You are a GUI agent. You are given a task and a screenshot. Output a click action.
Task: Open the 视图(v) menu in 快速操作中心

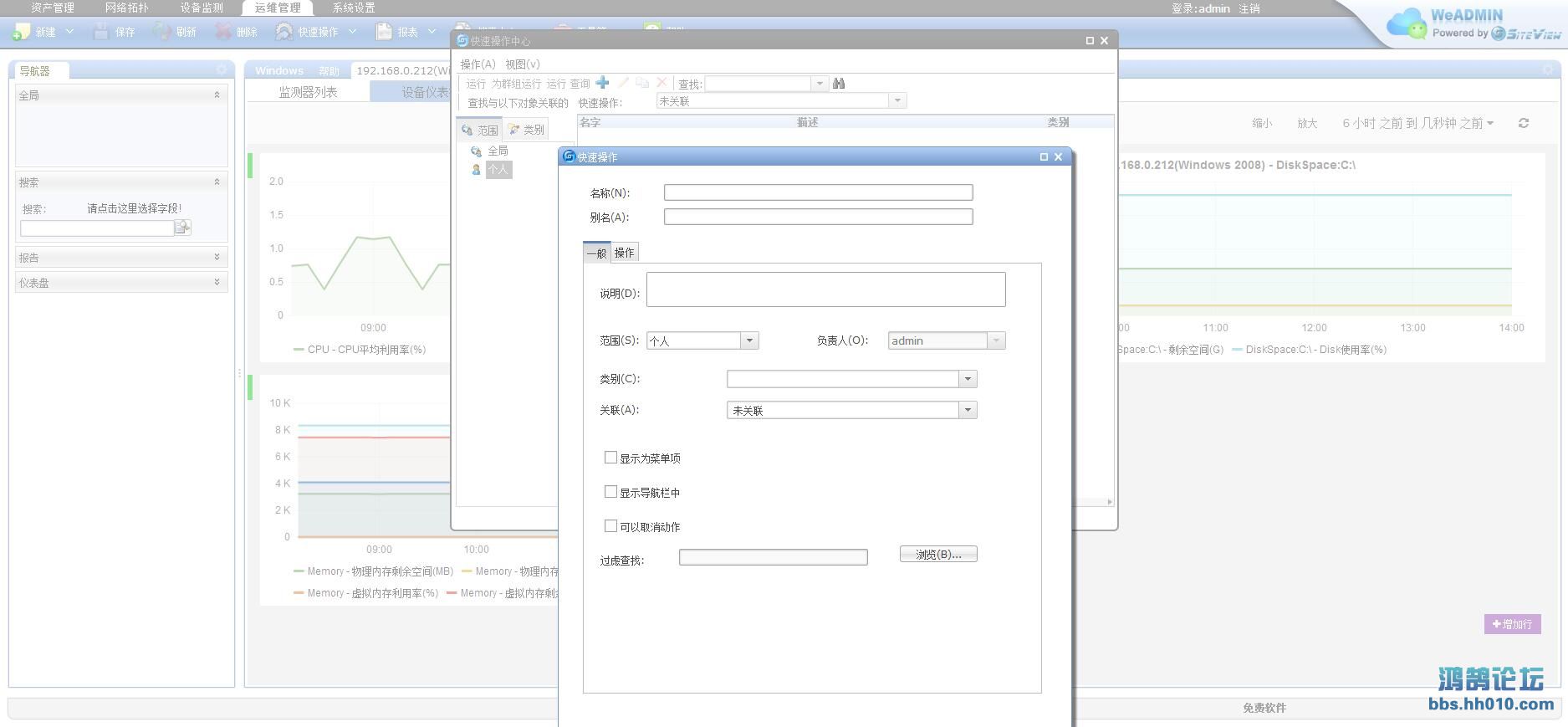[522, 64]
